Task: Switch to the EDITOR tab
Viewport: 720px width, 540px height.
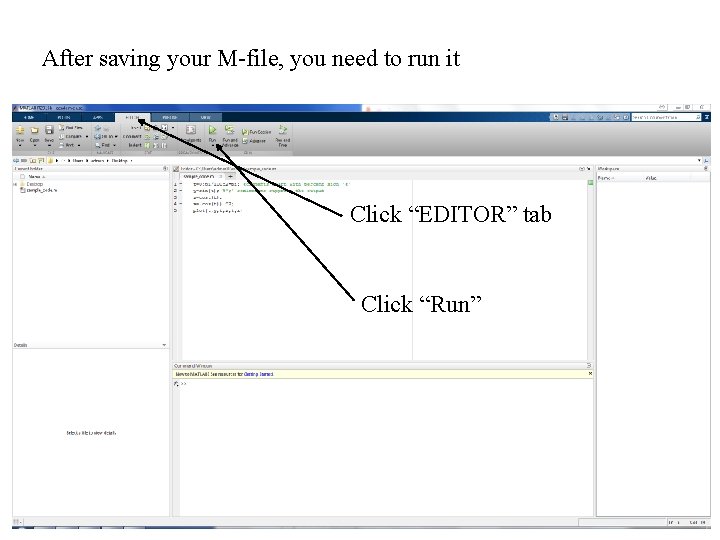Action: pyautogui.click(x=132, y=118)
